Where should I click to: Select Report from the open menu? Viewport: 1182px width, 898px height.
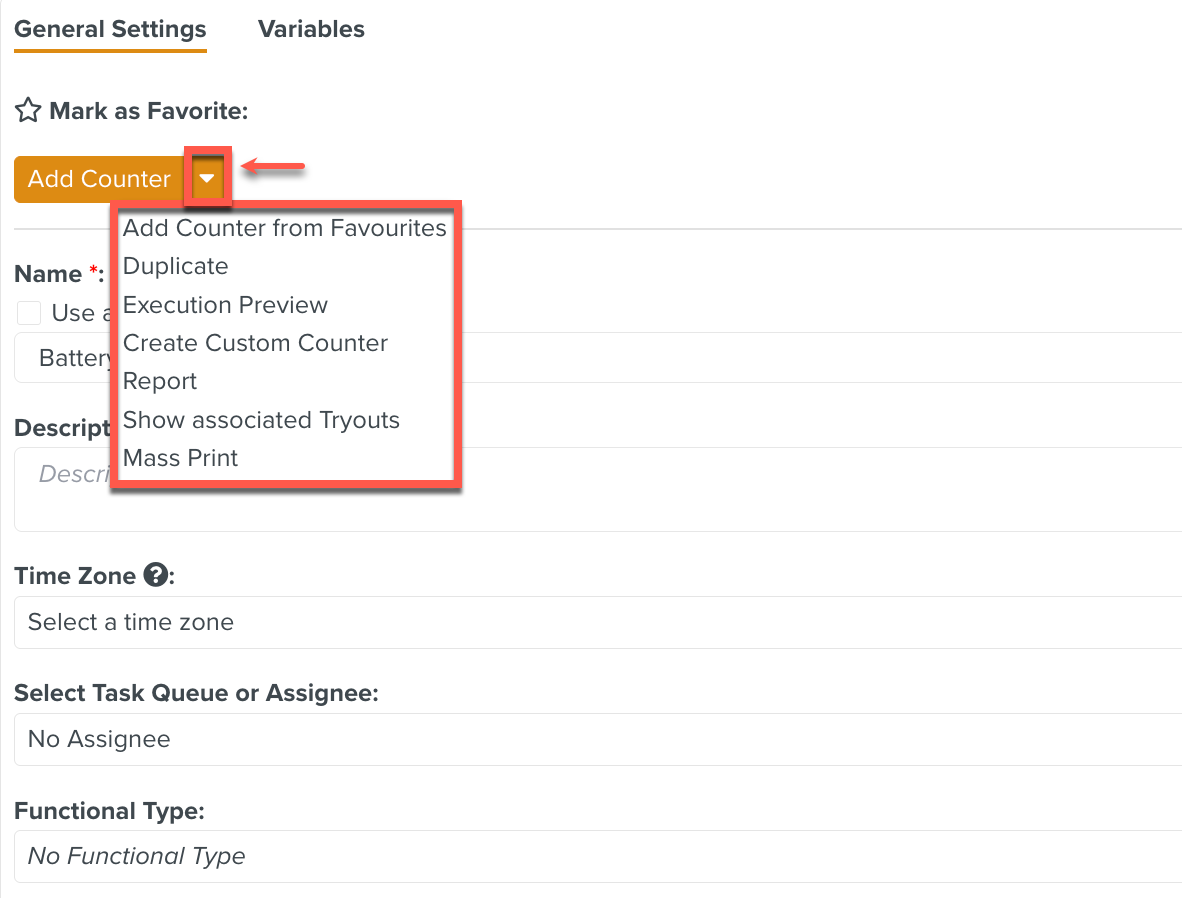(160, 381)
